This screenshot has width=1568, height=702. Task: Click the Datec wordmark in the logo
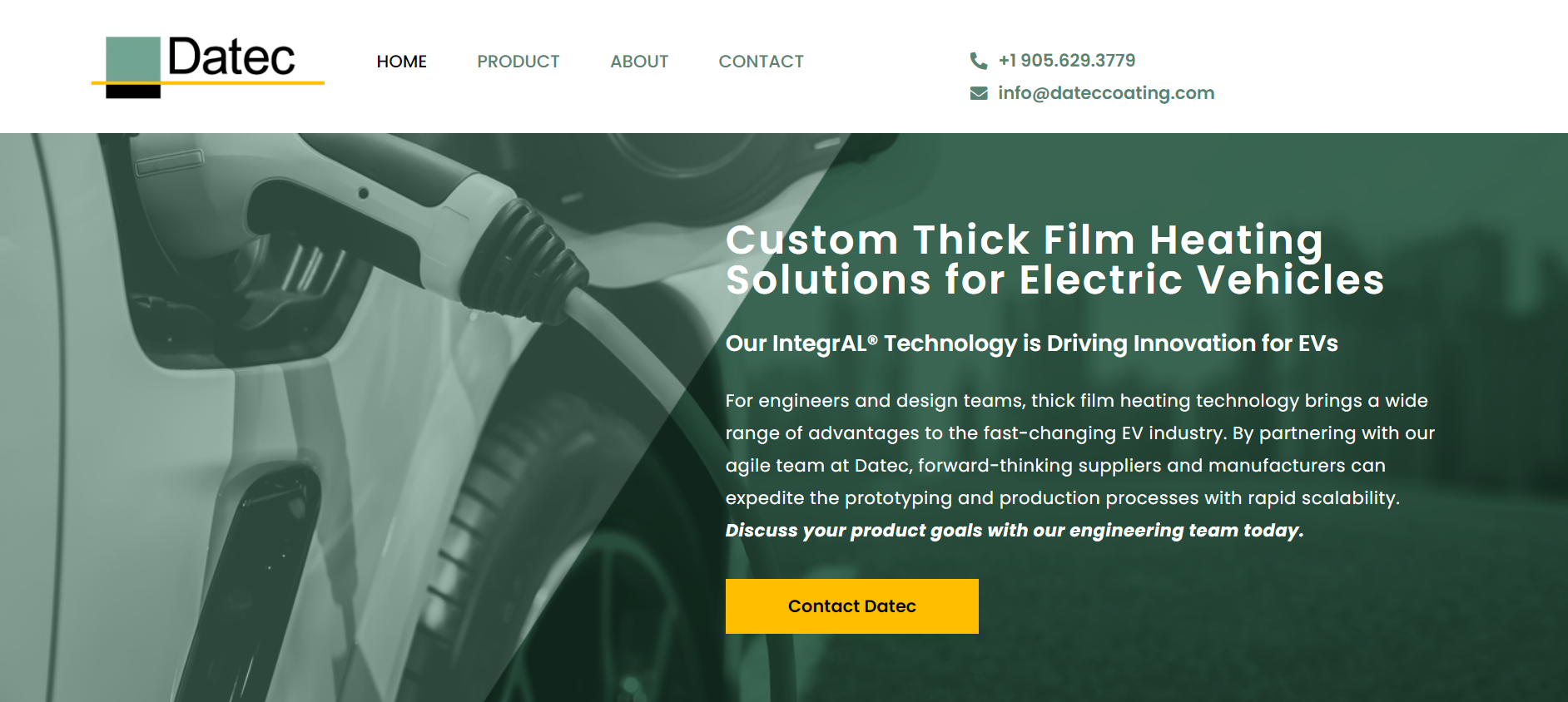coord(231,57)
